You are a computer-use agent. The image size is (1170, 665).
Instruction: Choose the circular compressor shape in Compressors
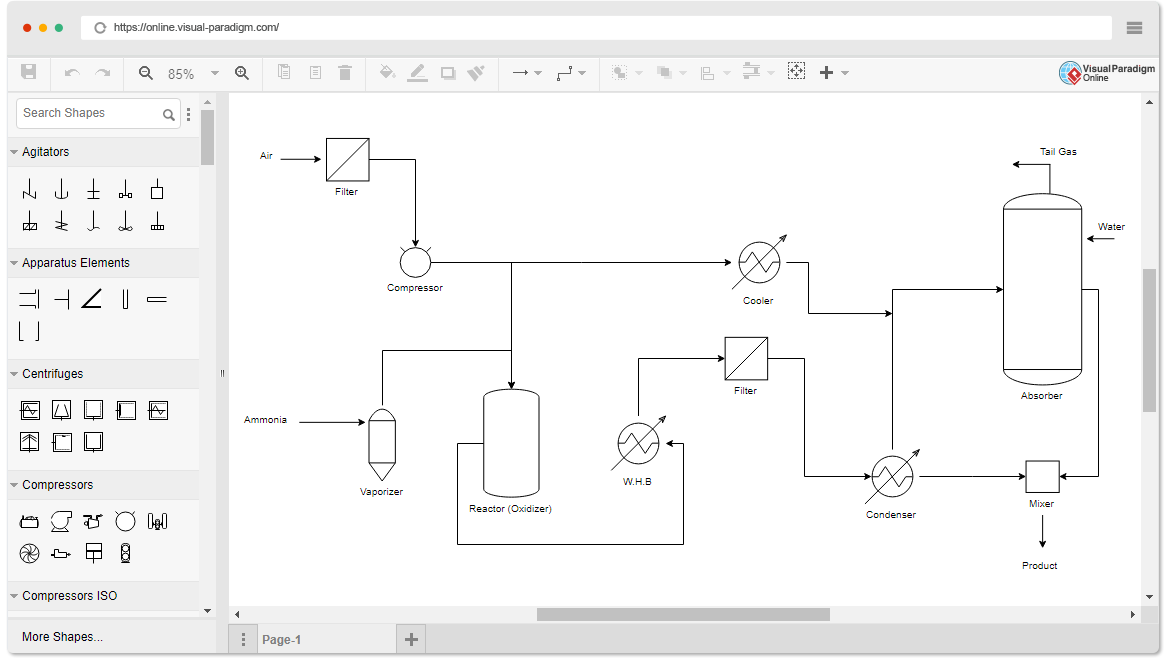(125, 521)
